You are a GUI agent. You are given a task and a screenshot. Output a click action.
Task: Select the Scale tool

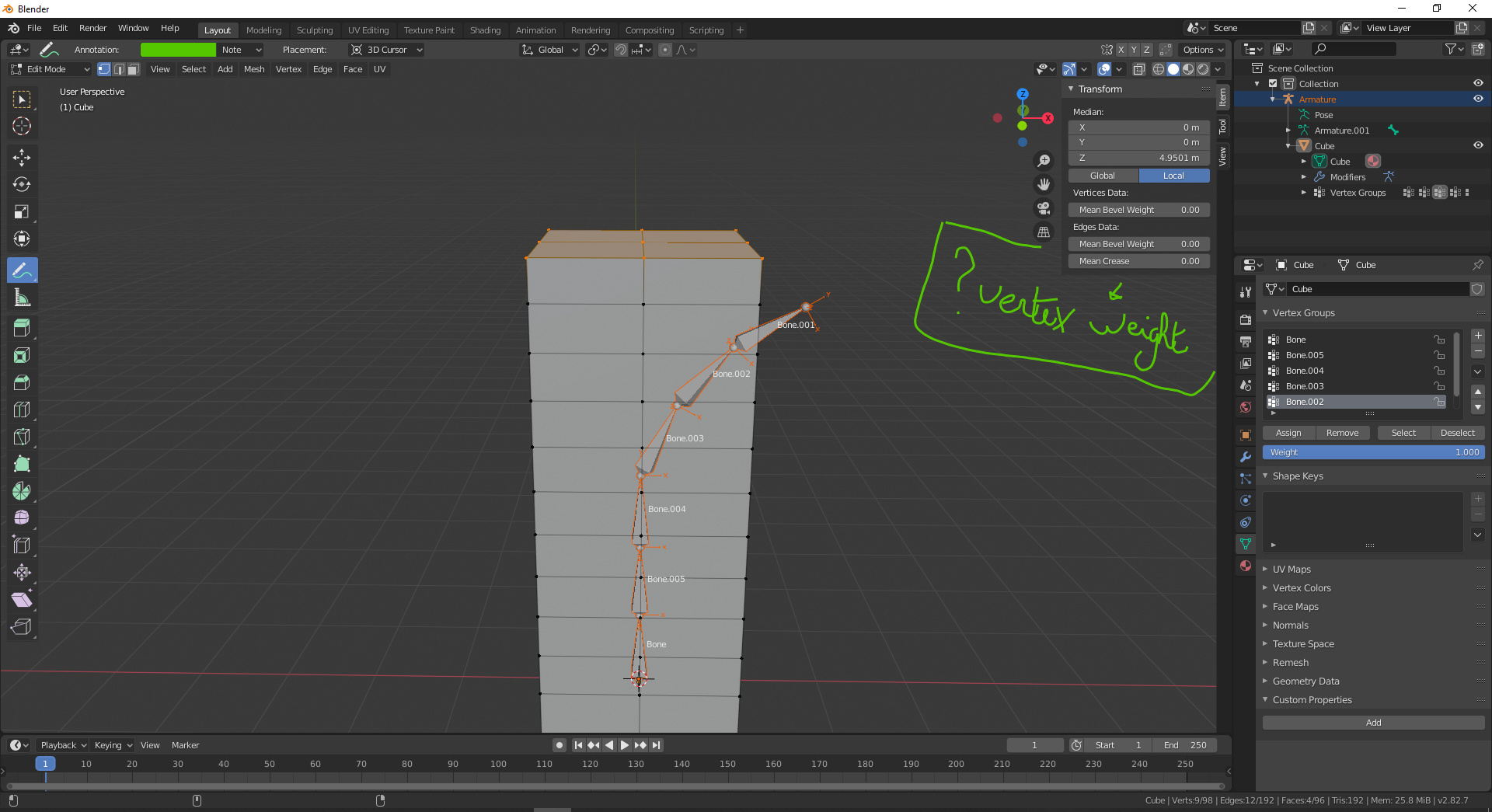22,212
